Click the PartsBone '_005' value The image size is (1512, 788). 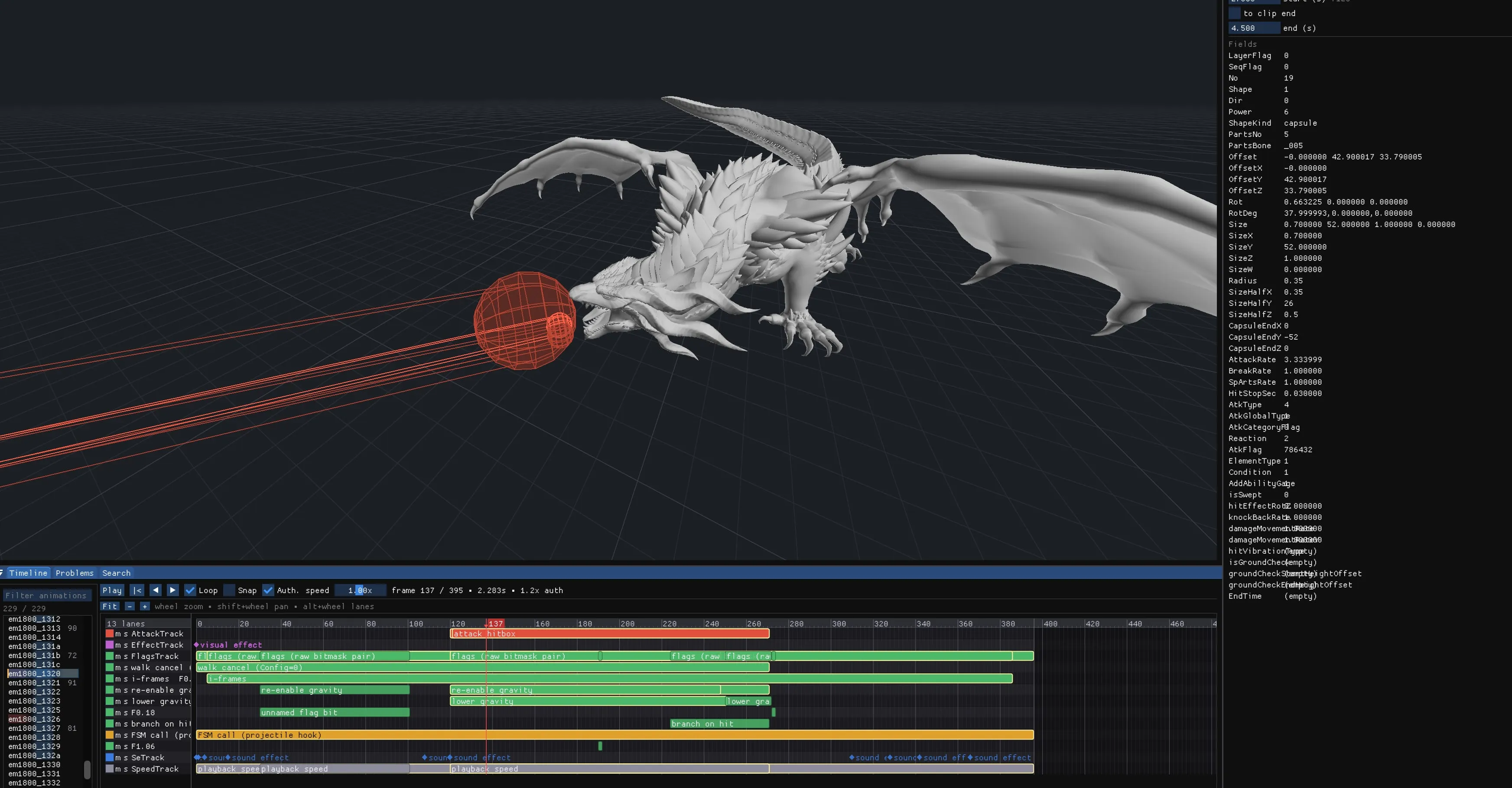[1293, 146]
